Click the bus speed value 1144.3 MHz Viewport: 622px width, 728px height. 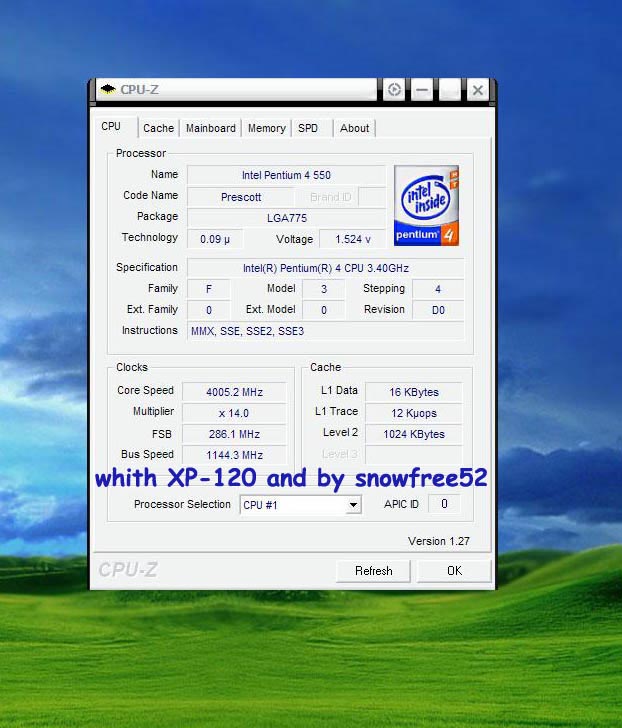pyautogui.click(x=234, y=455)
